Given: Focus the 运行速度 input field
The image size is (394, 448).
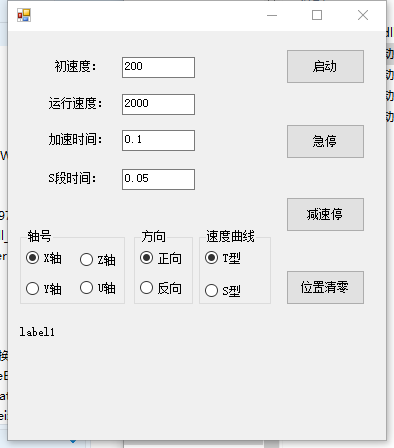Looking at the screenshot, I should point(158,104).
